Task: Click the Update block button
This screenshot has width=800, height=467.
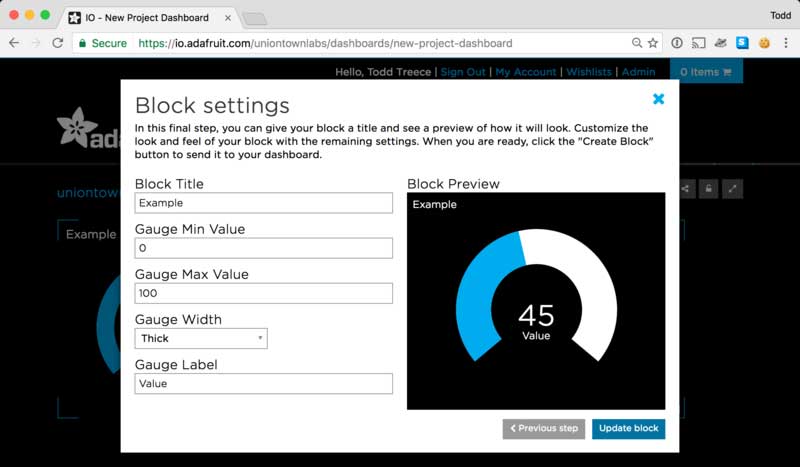Action: point(628,428)
